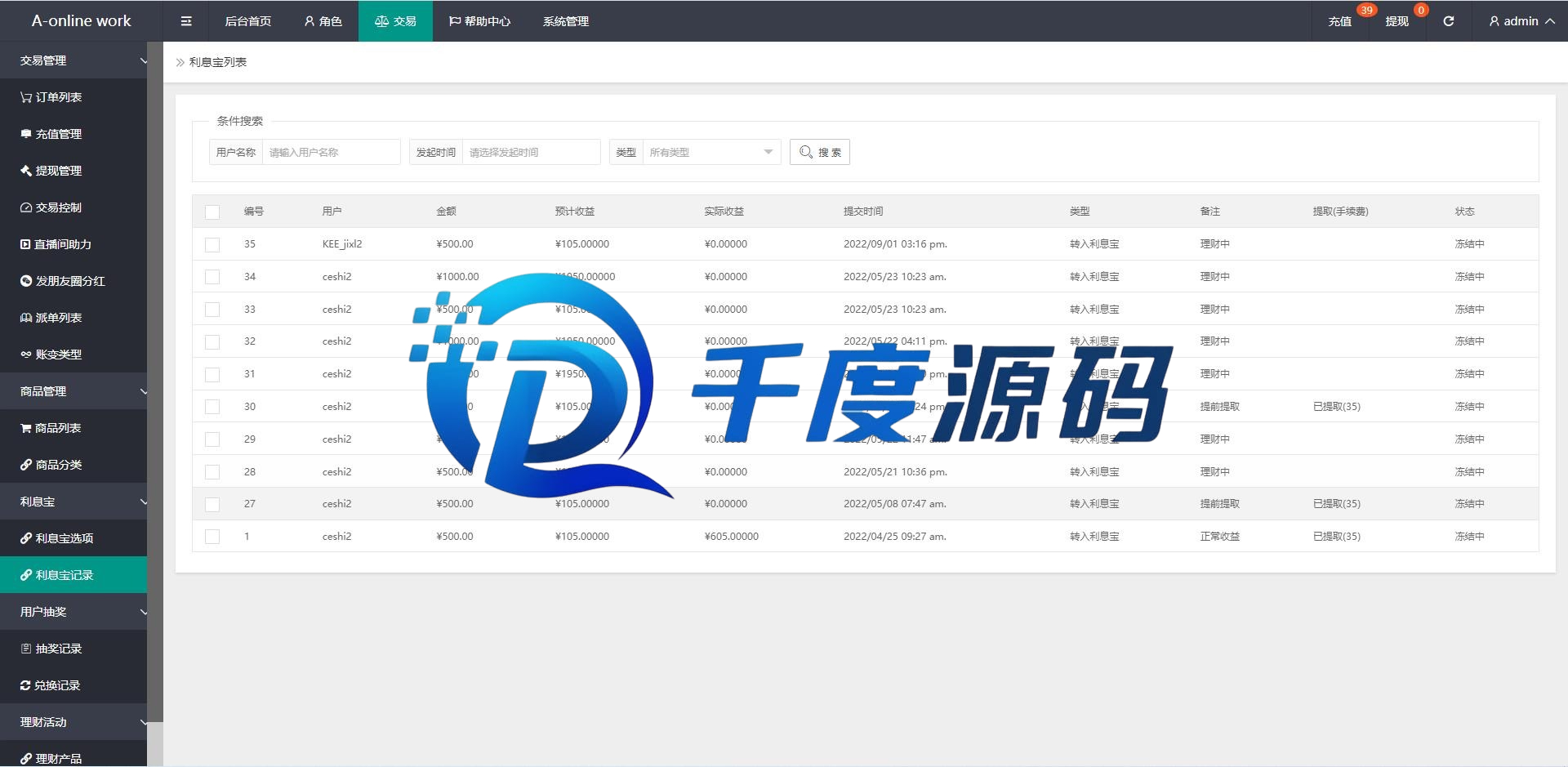Open 商品列表 in sidebar
This screenshot has width=1568, height=767.
[x=73, y=428]
